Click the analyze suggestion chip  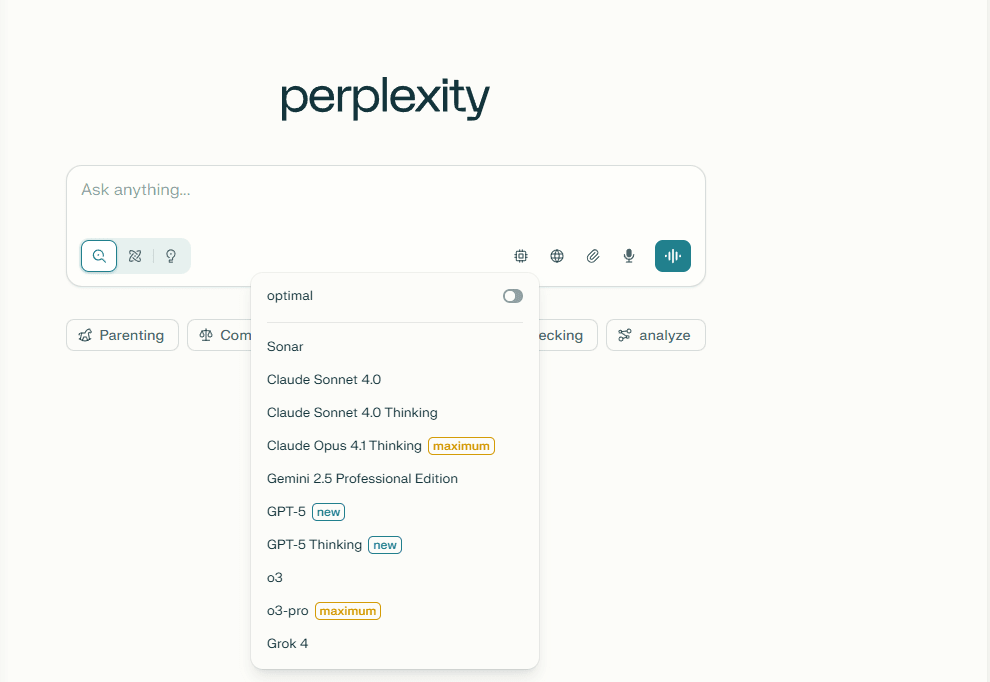[x=655, y=335]
